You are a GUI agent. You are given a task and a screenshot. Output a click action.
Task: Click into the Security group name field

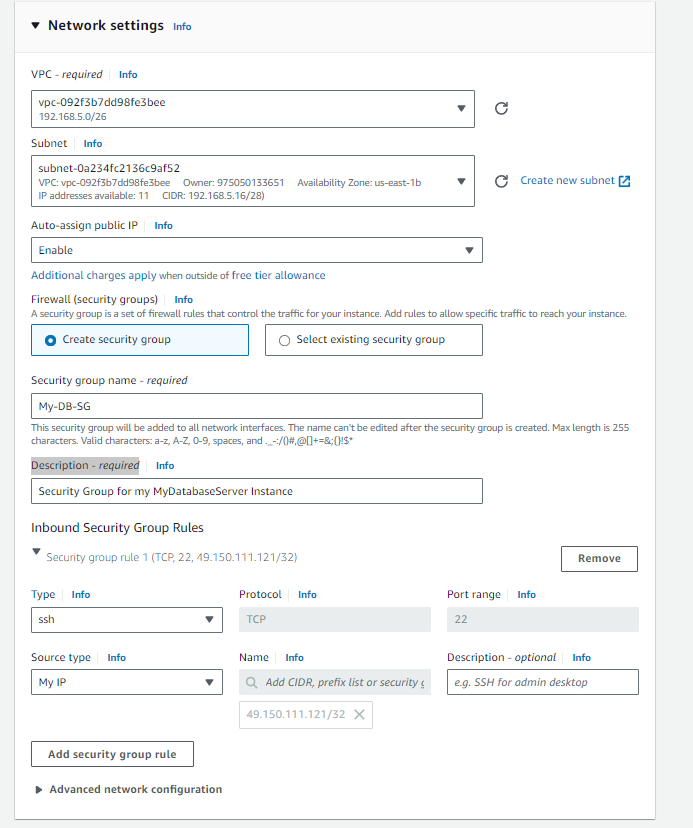pyautogui.click(x=257, y=406)
